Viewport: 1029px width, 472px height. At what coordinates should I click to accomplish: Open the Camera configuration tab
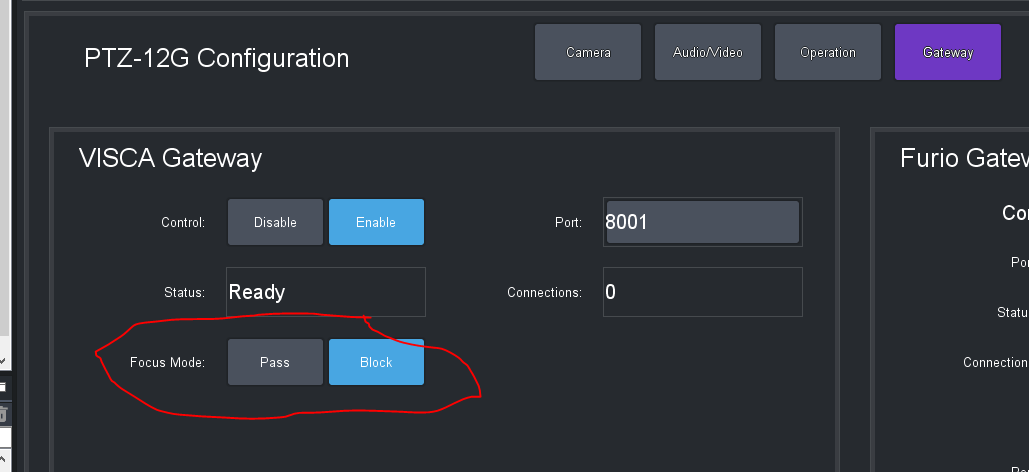[588, 52]
